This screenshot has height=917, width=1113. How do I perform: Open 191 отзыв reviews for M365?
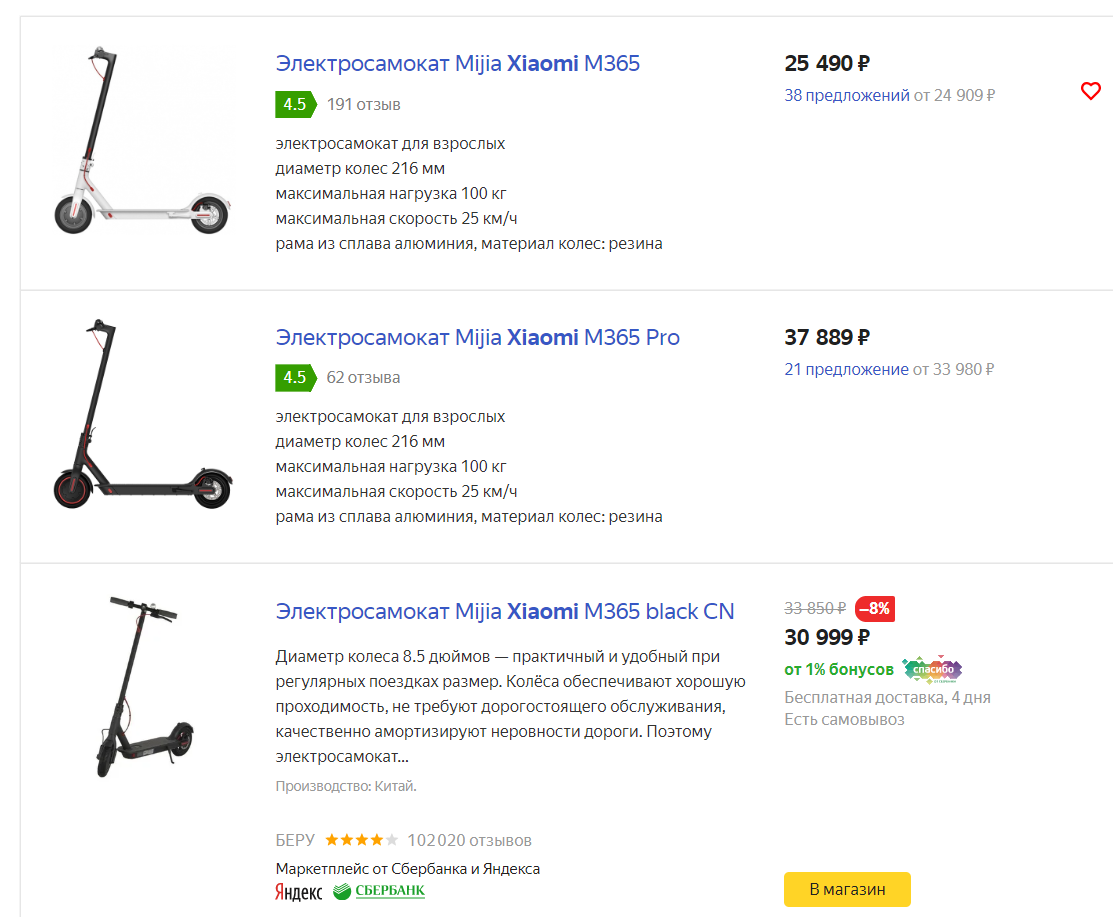tap(363, 104)
